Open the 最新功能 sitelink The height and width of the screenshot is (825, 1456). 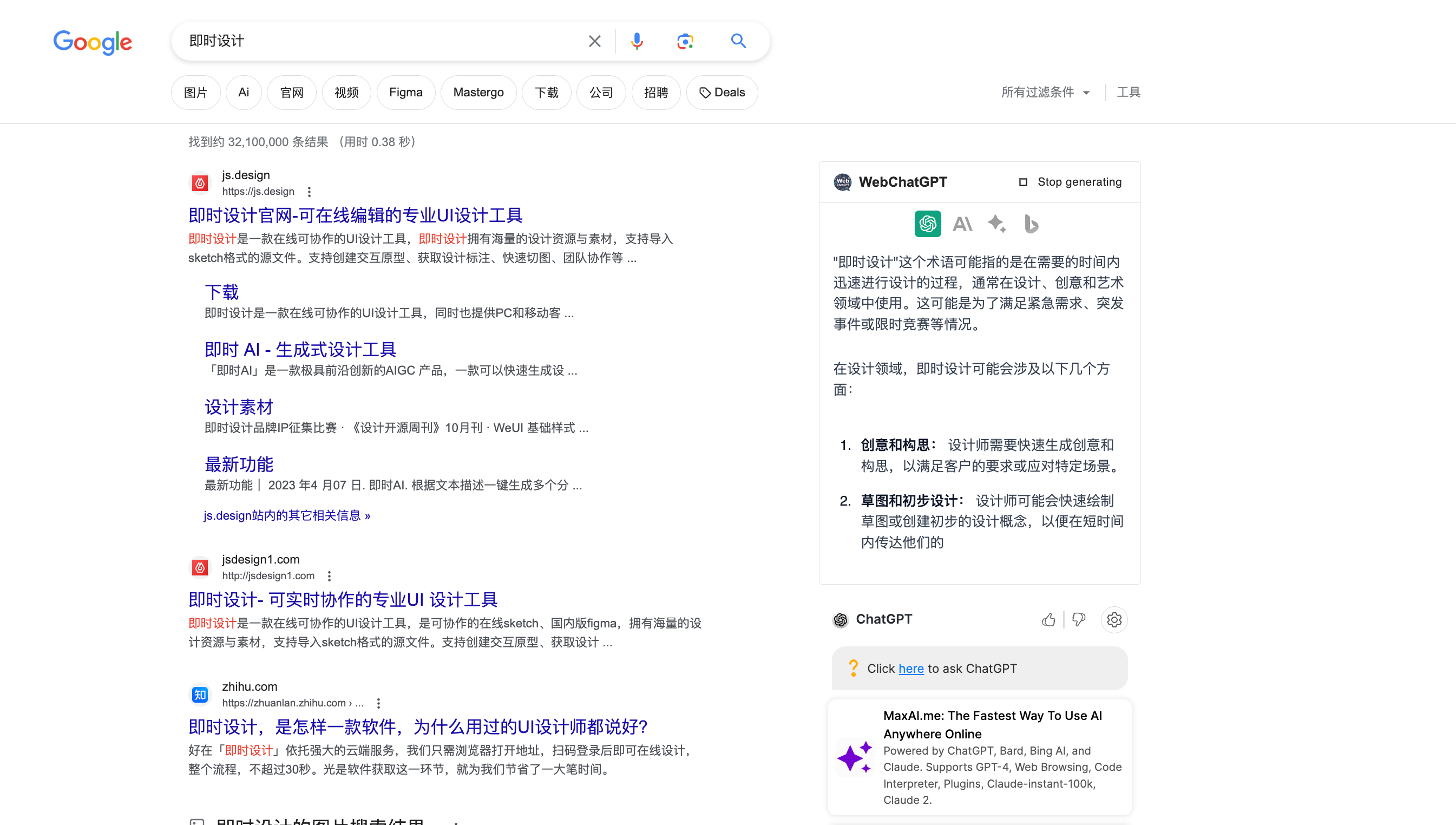point(239,464)
